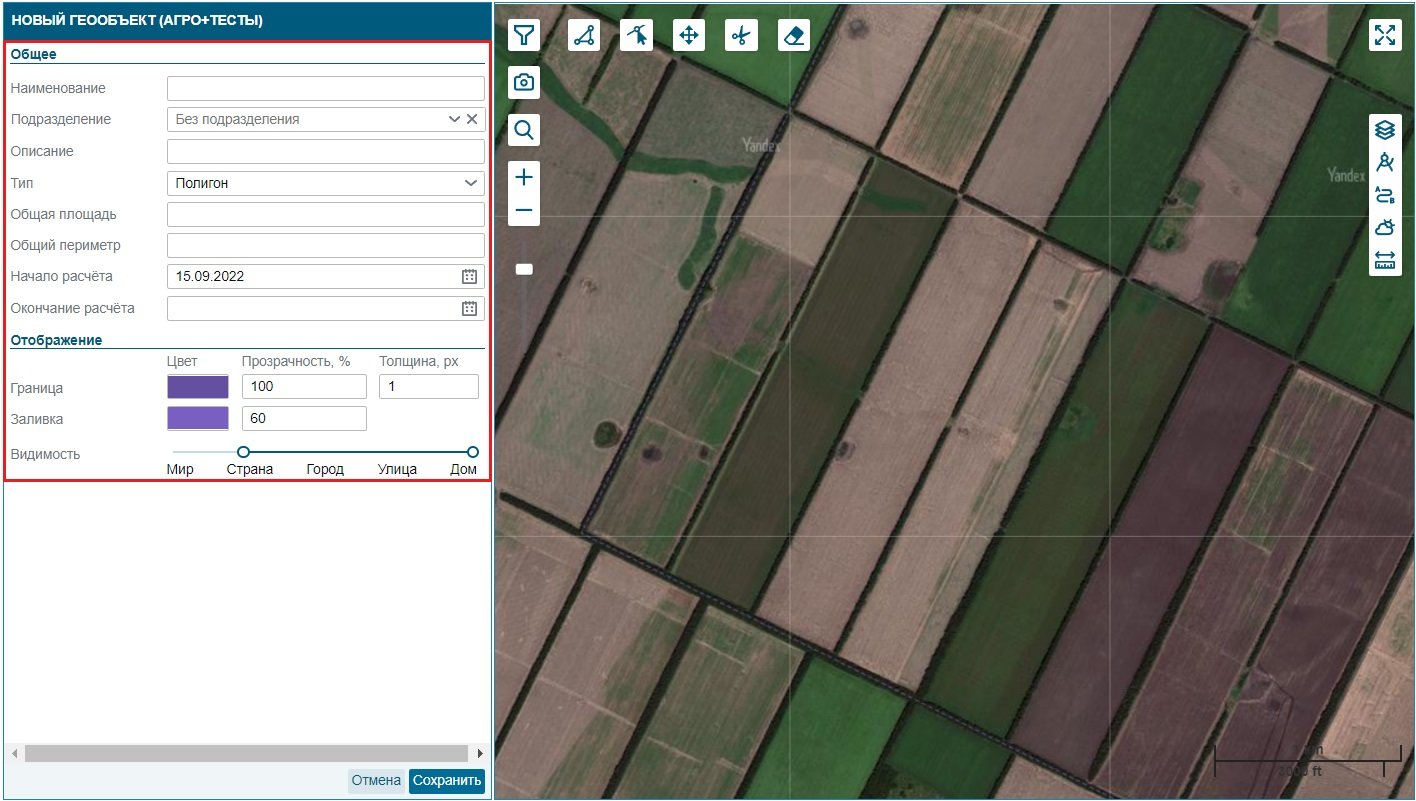Focus the Общий периметр field
Image resolution: width=1416 pixels, height=801 pixels.
click(x=326, y=245)
